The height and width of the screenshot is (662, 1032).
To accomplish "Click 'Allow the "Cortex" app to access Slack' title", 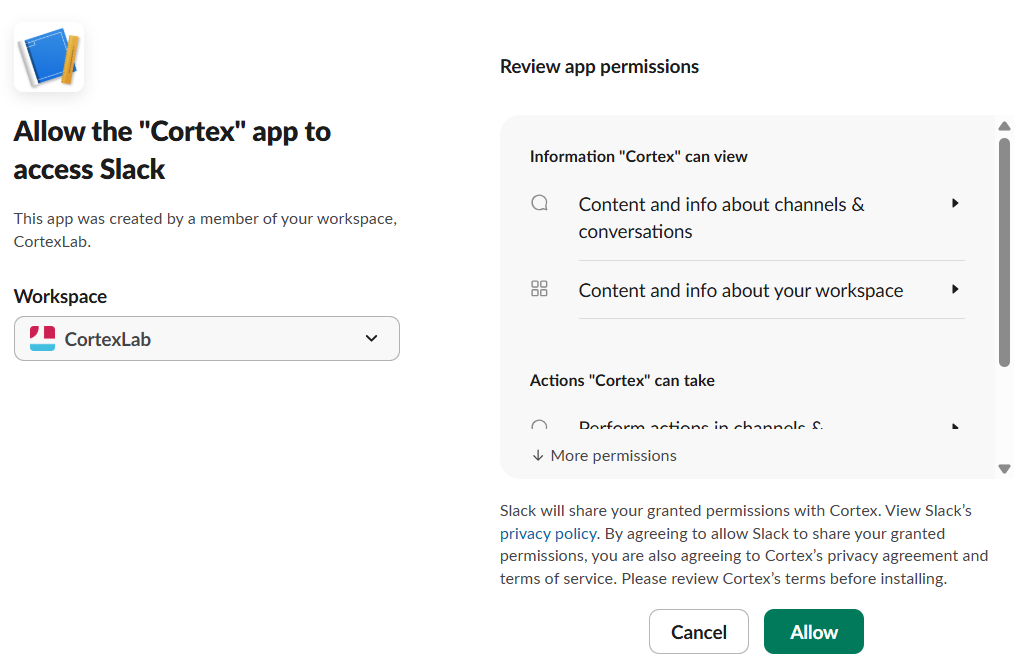I will [x=172, y=151].
